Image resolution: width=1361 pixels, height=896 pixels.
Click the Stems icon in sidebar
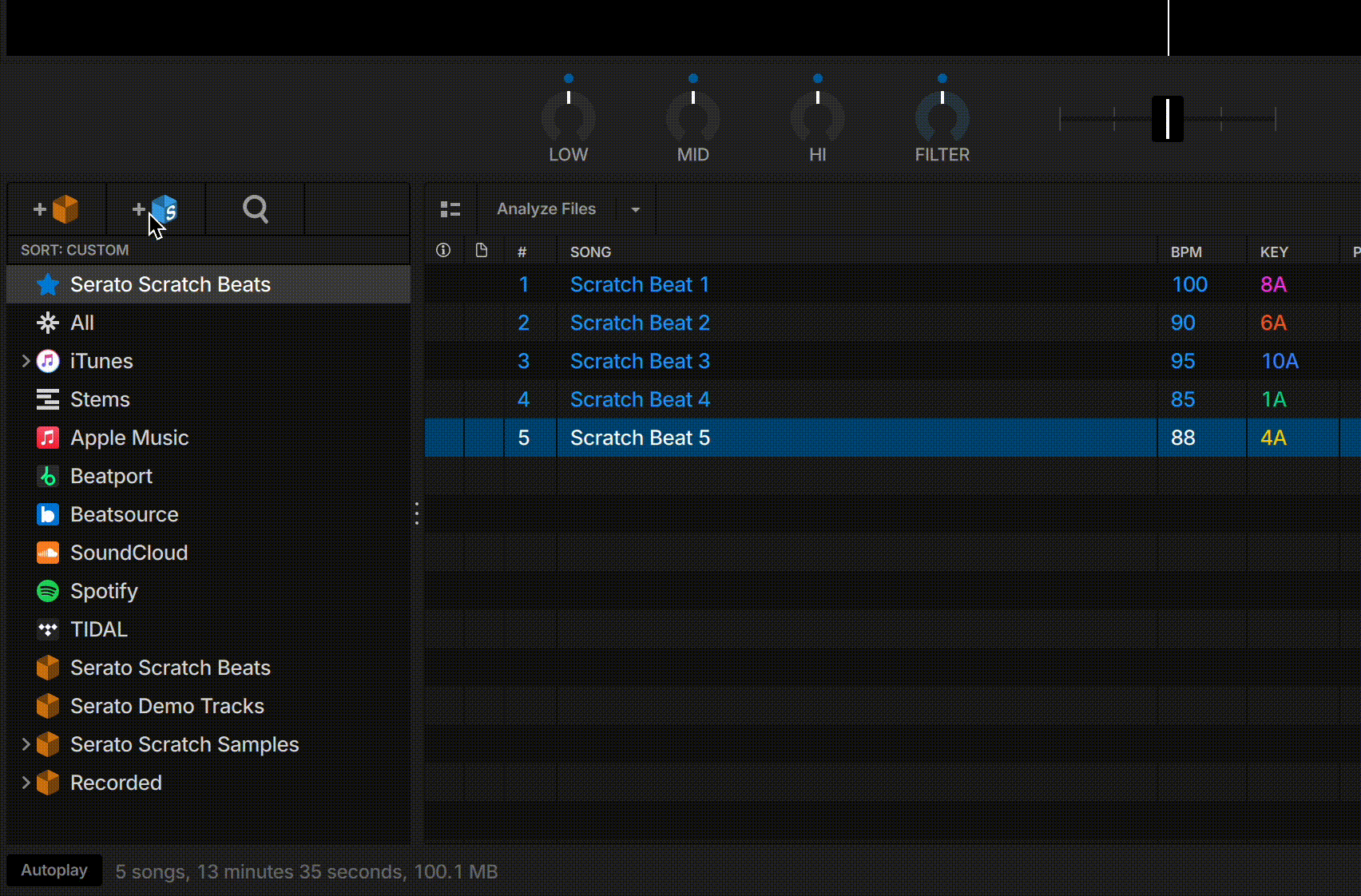48,399
